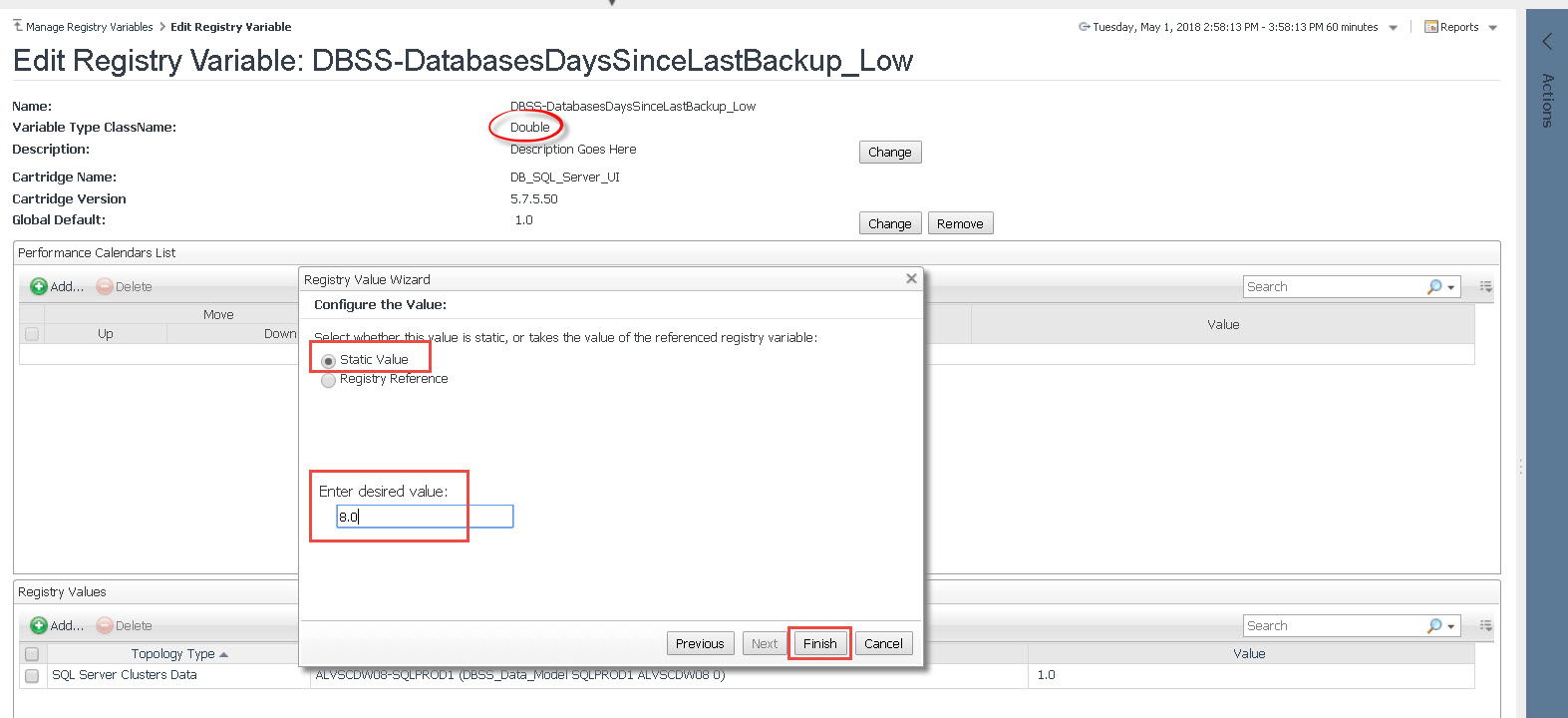Click Finish in the wizard
Viewport: 1568px width, 718px height.
tap(819, 644)
